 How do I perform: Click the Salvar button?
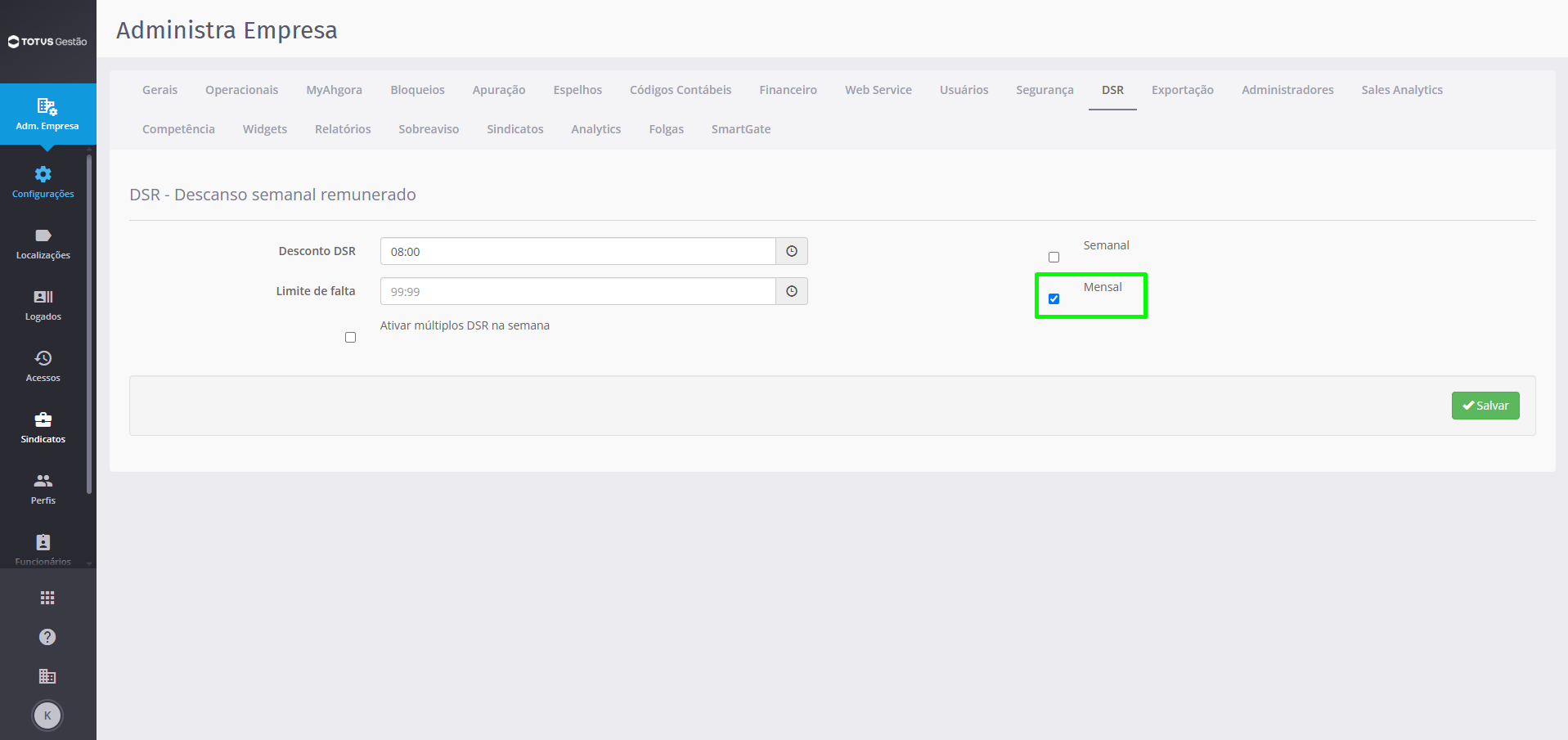pyautogui.click(x=1485, y=406)
